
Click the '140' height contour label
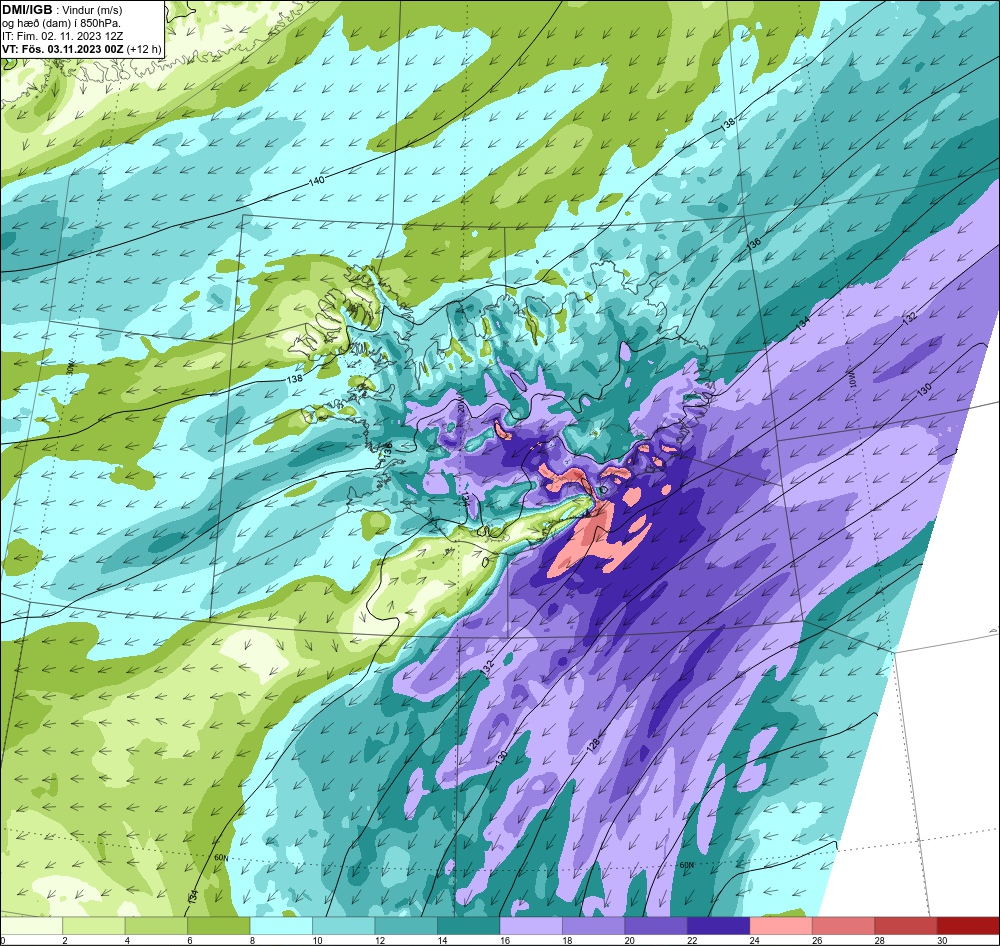point(316,181)
